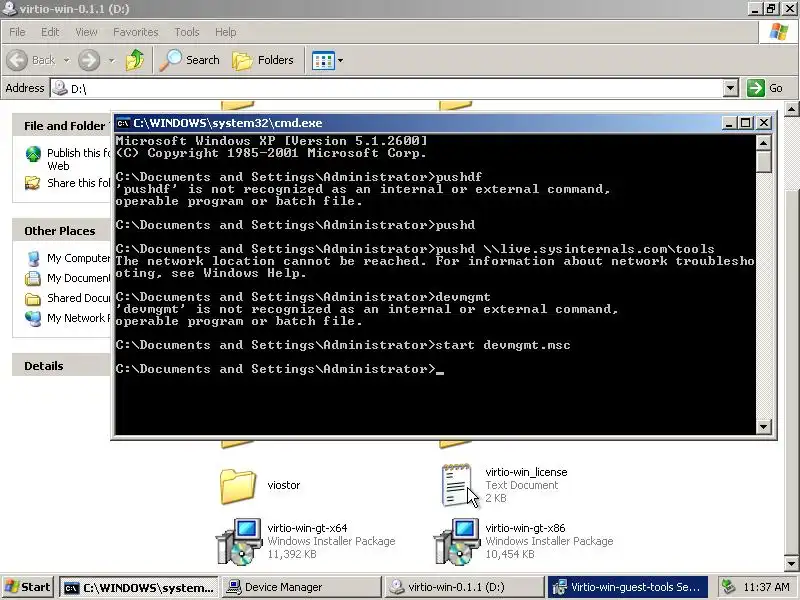Switch to Device Manager taskbar button
This screenshot has width=800, height=600.
click(301, 588)
